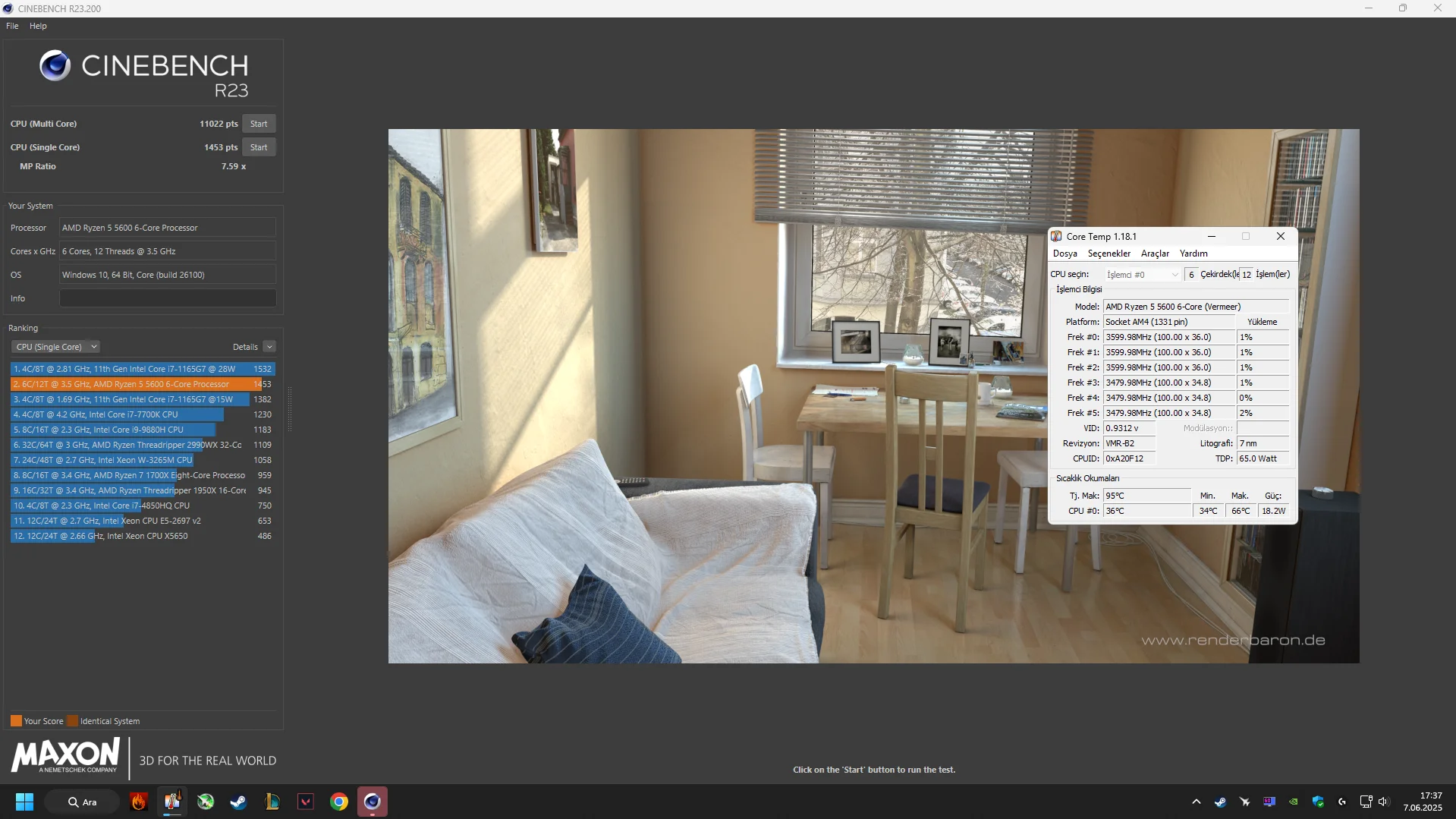Click the Model field in Core Temp

[x=1196, y=307]
